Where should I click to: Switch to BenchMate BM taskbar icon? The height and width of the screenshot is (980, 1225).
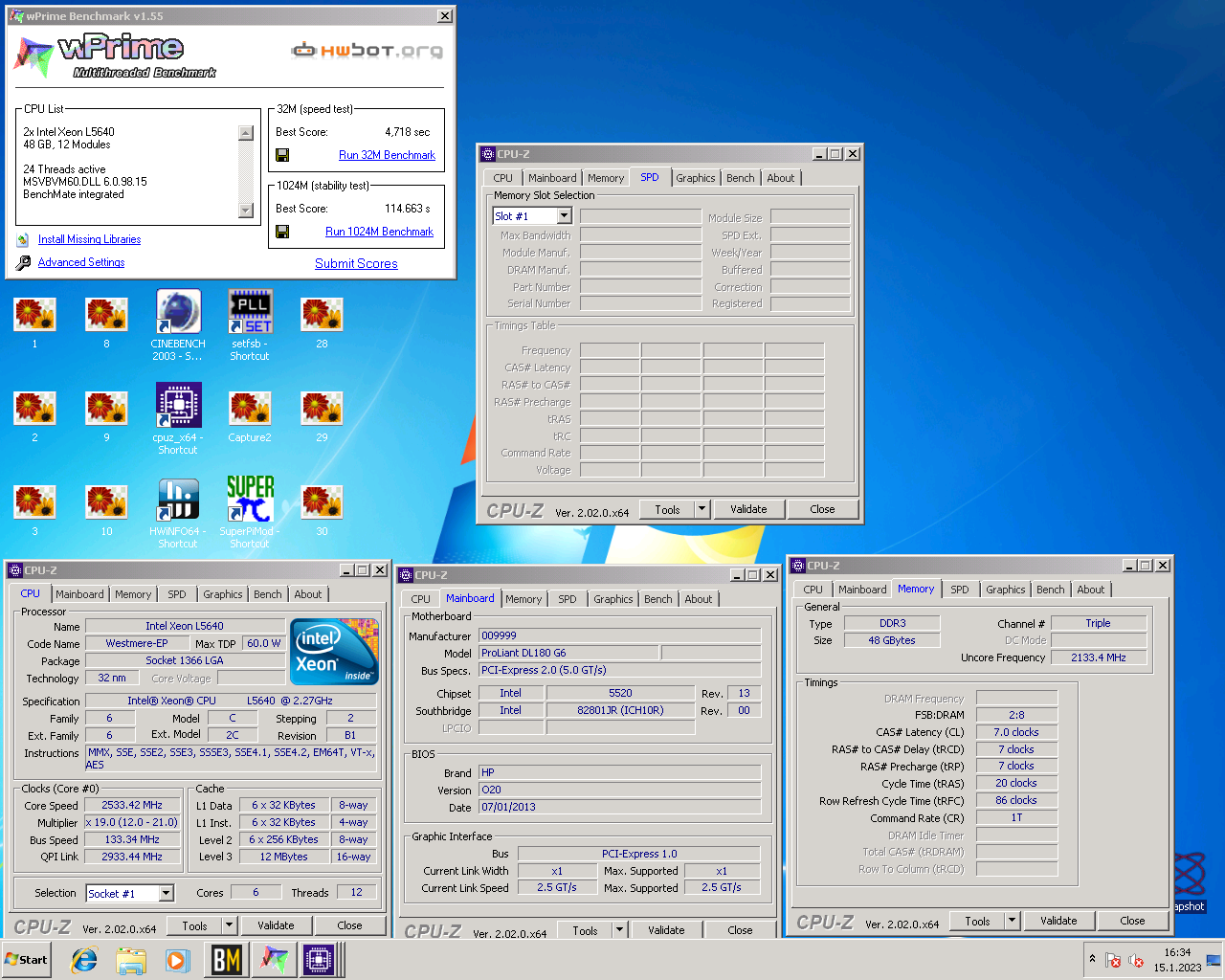tap(227, 960)
